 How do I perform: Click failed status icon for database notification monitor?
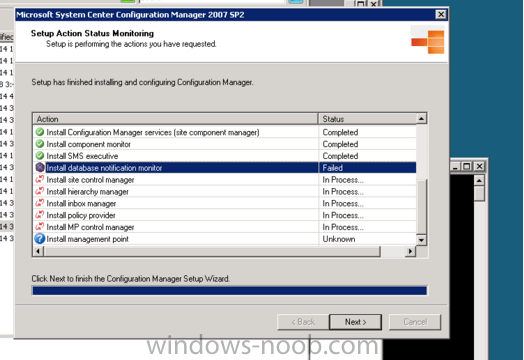(40, 167)
